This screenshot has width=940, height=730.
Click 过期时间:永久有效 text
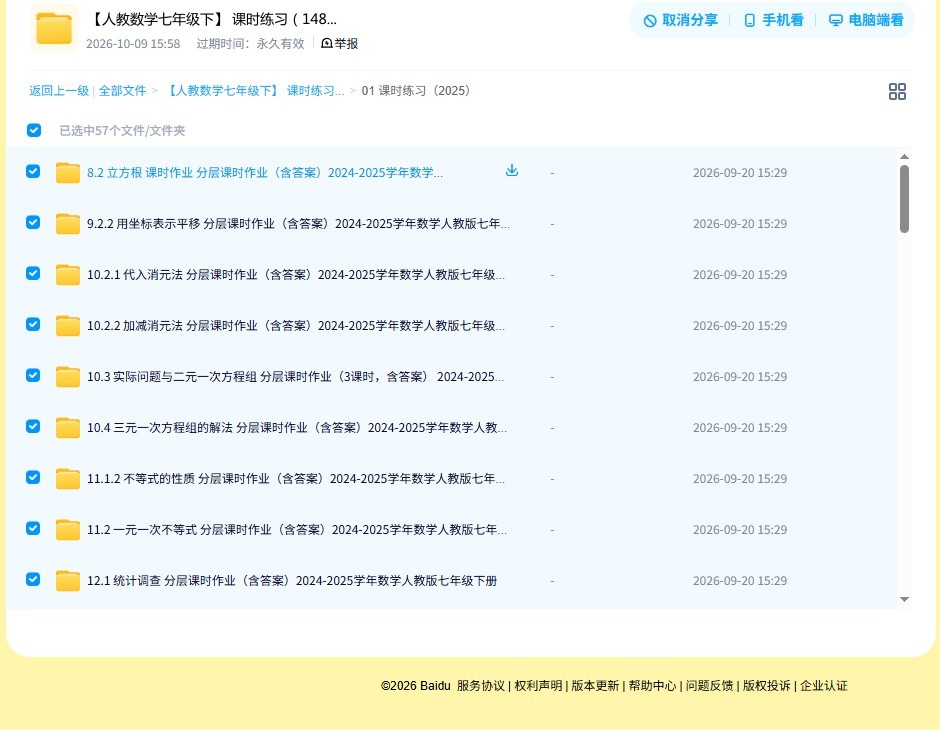pyautogui.click(x=251, y=44)
